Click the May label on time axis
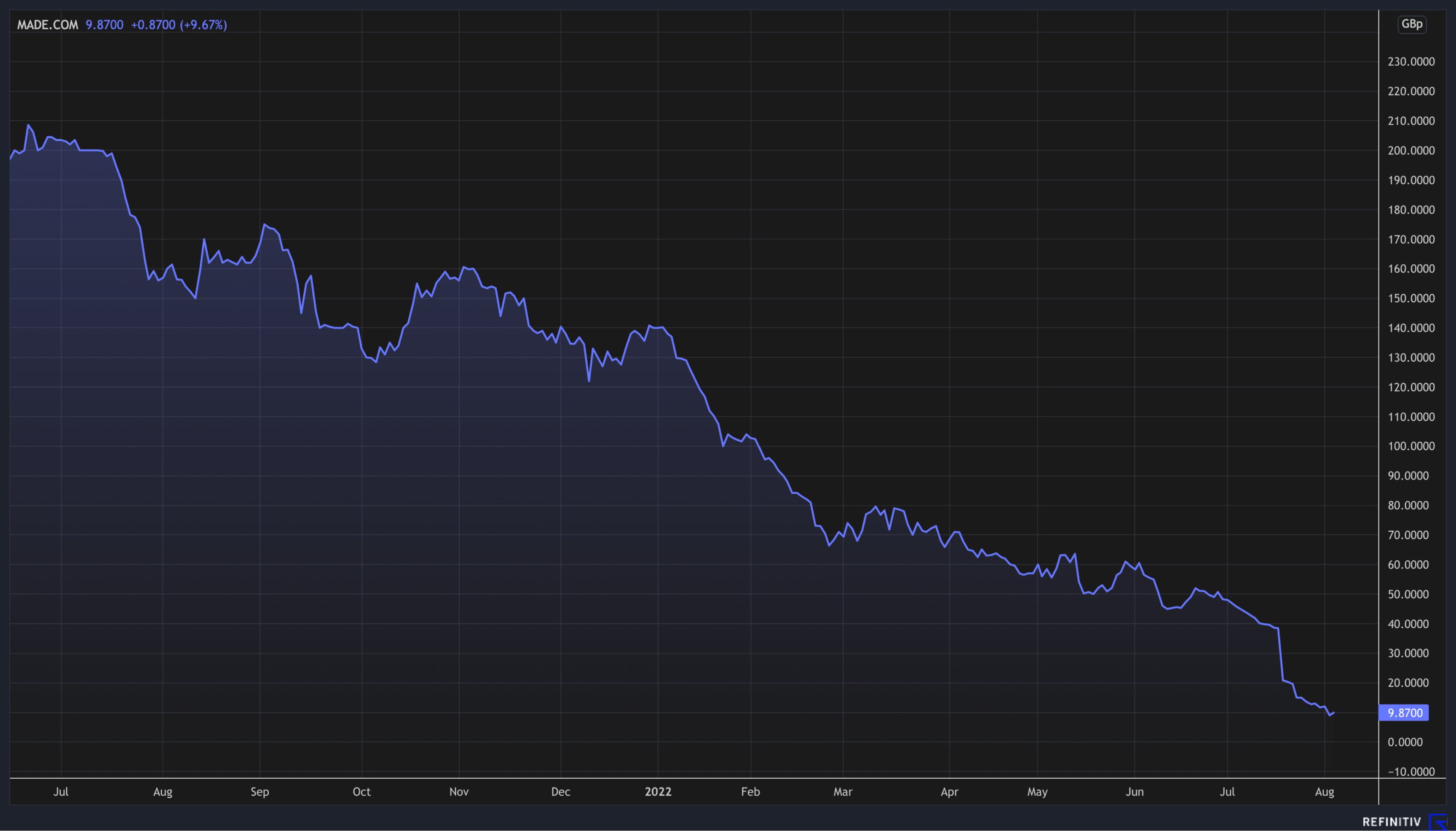 coord(1037,792)
